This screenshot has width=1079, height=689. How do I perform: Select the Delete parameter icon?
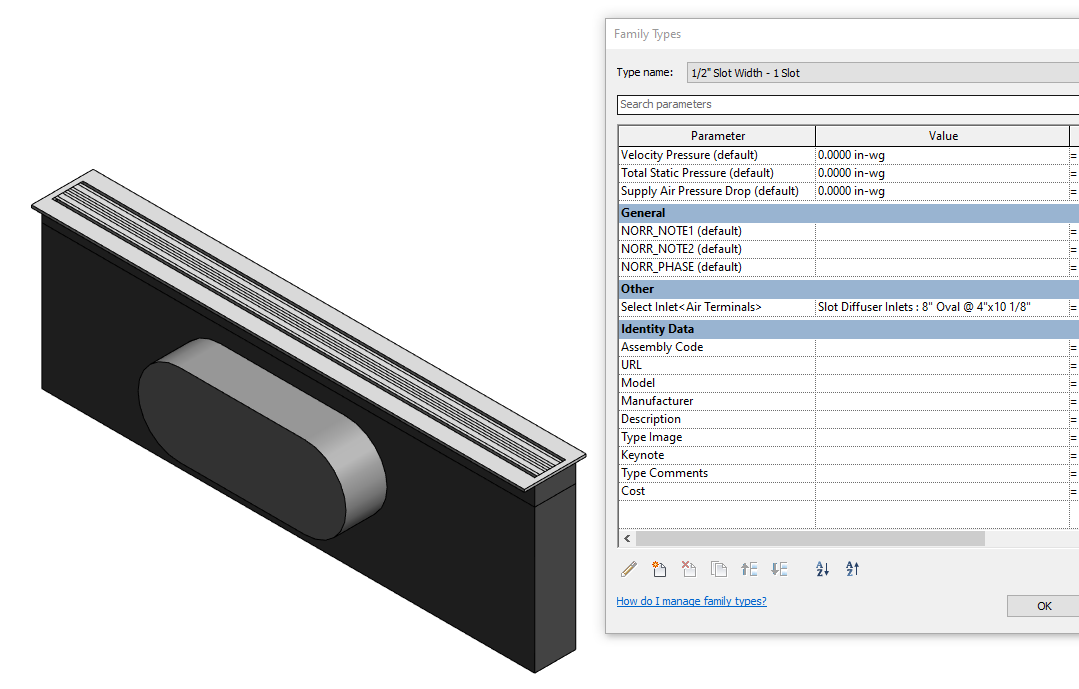[688, 568]
